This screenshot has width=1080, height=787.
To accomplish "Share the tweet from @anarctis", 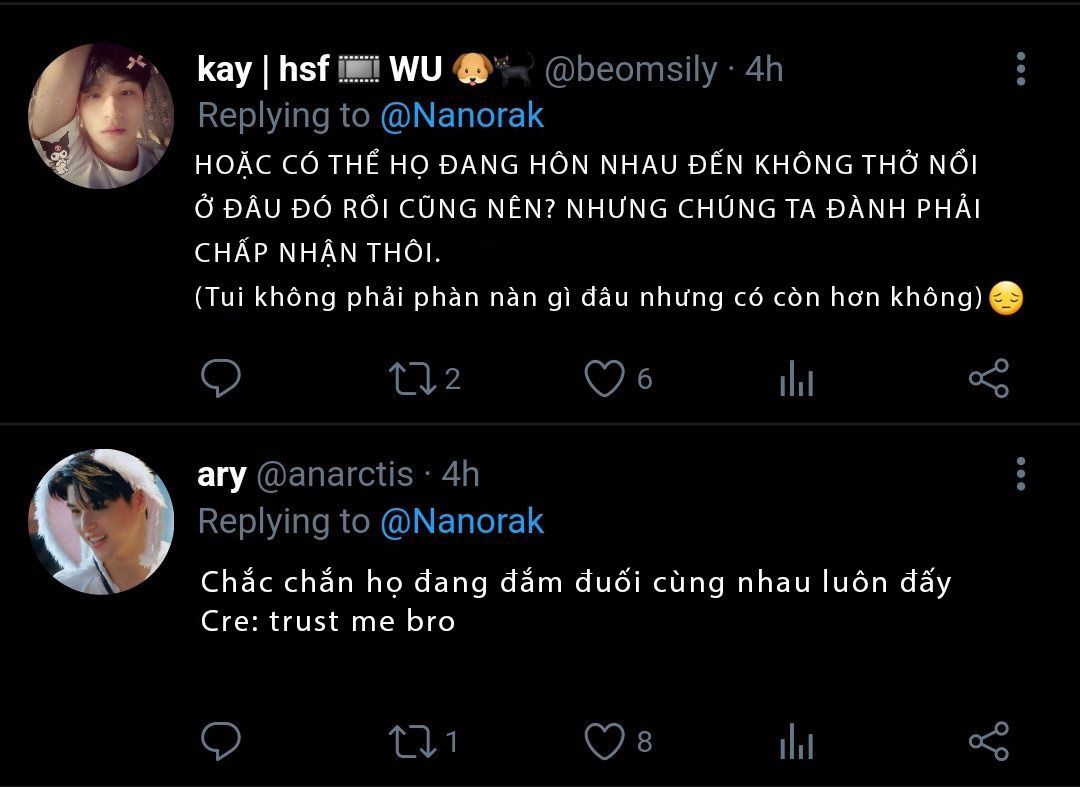I will (988, 742).
